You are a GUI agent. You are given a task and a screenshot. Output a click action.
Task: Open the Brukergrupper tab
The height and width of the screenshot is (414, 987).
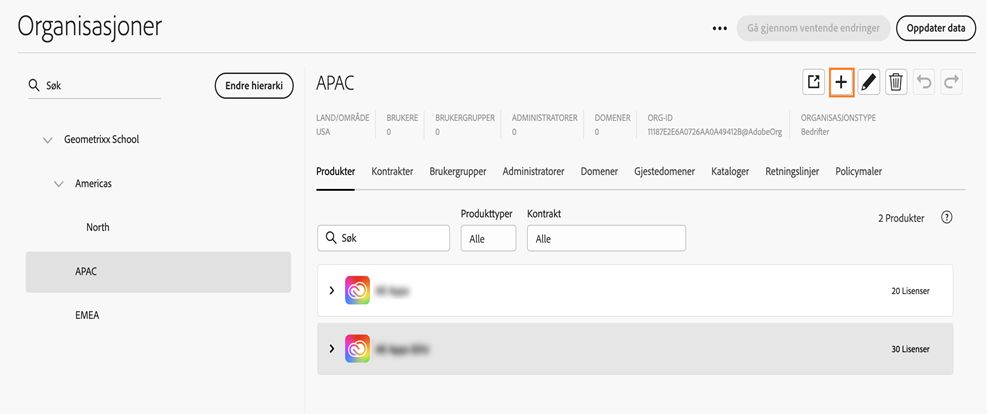pyautogui.click(x=458, y=171)
